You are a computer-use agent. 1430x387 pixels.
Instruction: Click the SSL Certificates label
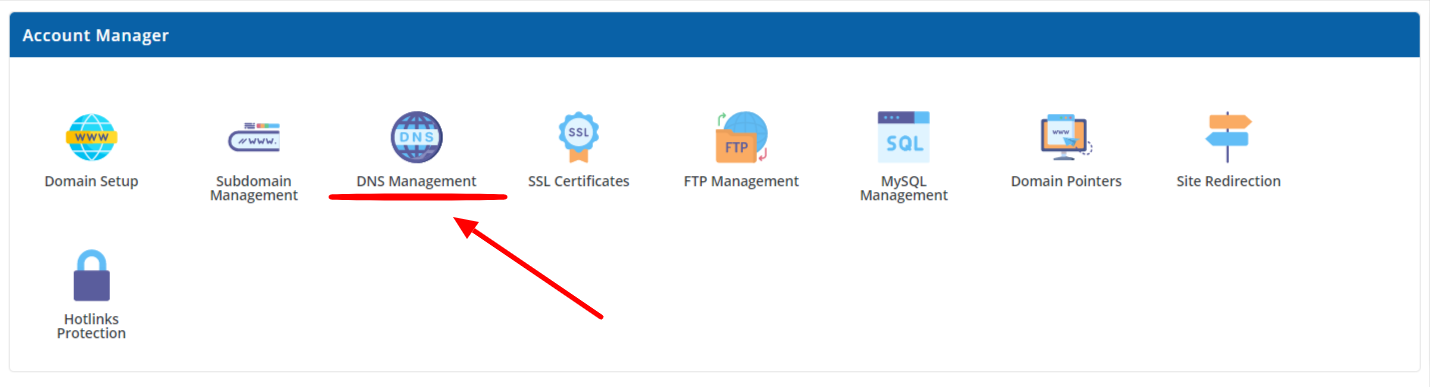579,181
